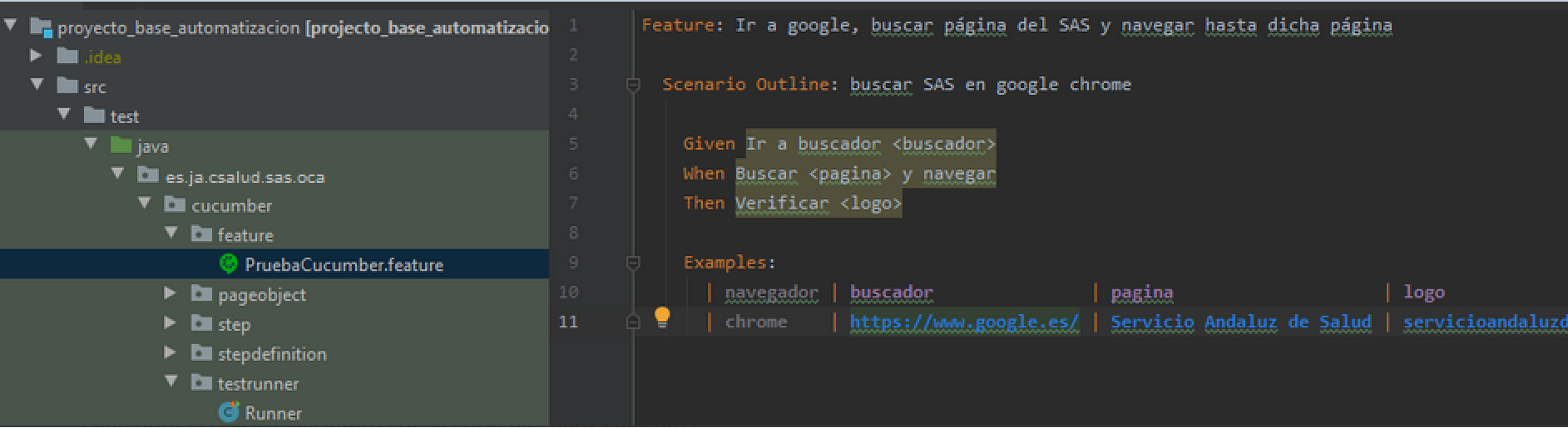Expand the .idea folder arrow
1568x428 pixels.
(x=36, y=56)
